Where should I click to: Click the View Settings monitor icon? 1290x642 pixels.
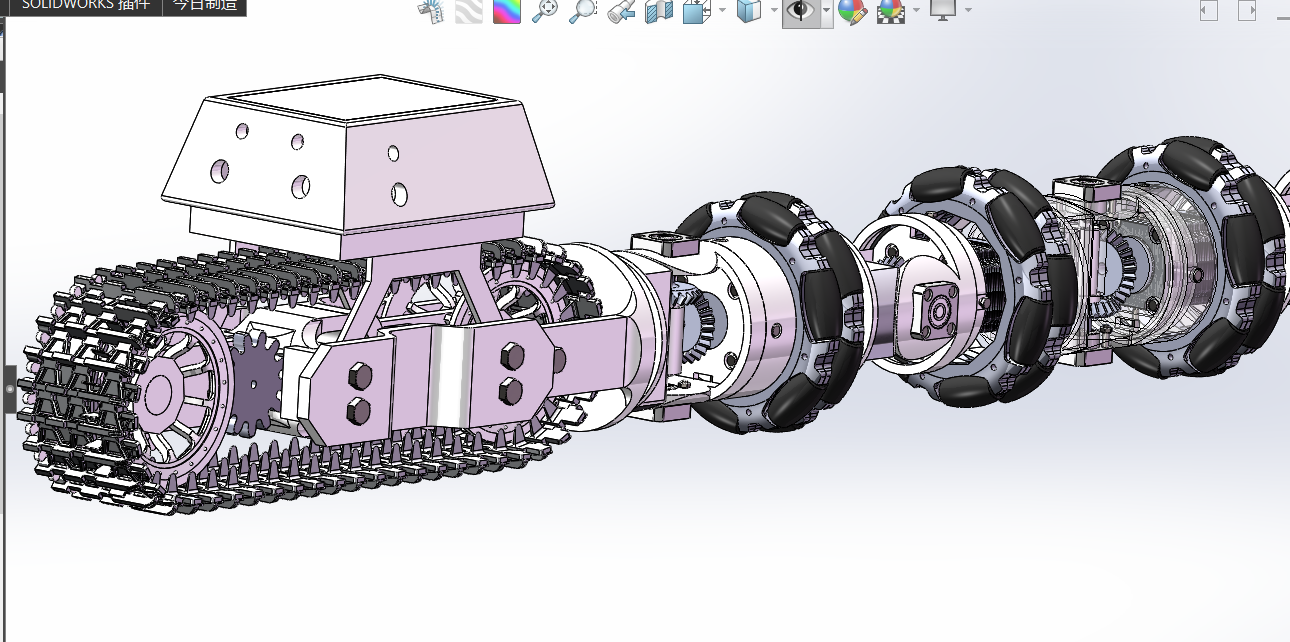point(943,10)
